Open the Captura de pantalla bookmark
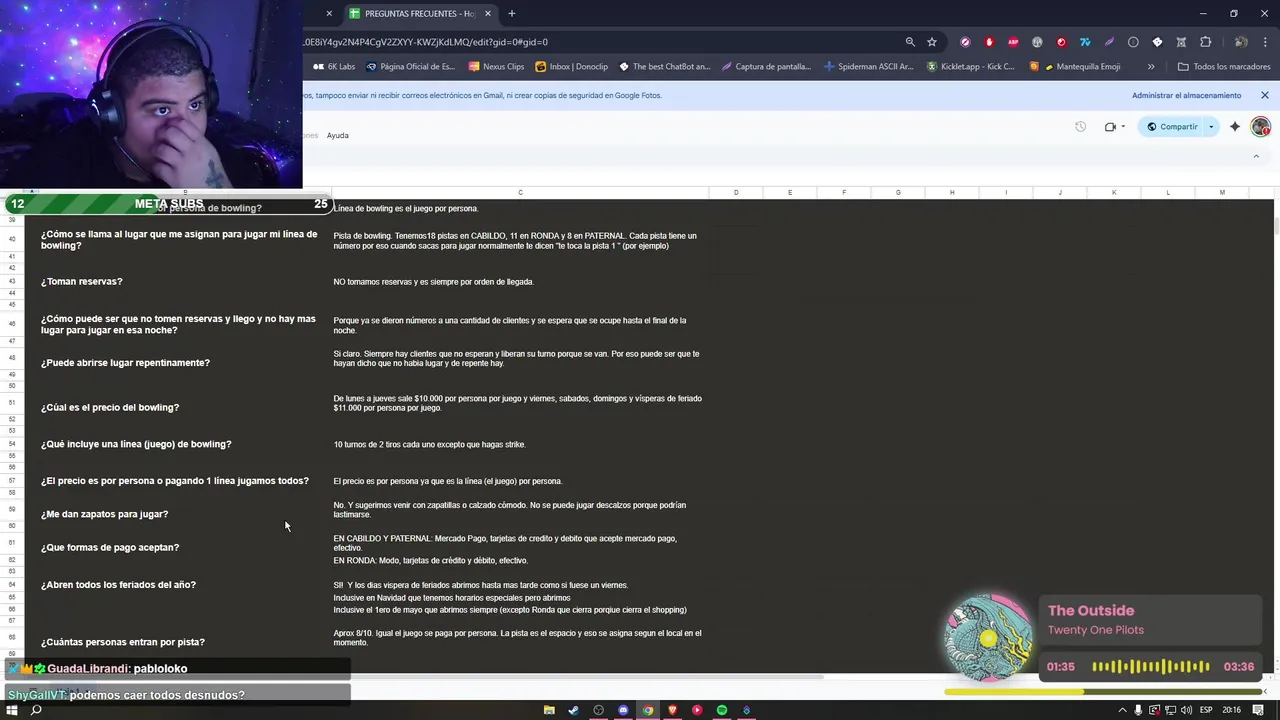 (x=766, y=67)
